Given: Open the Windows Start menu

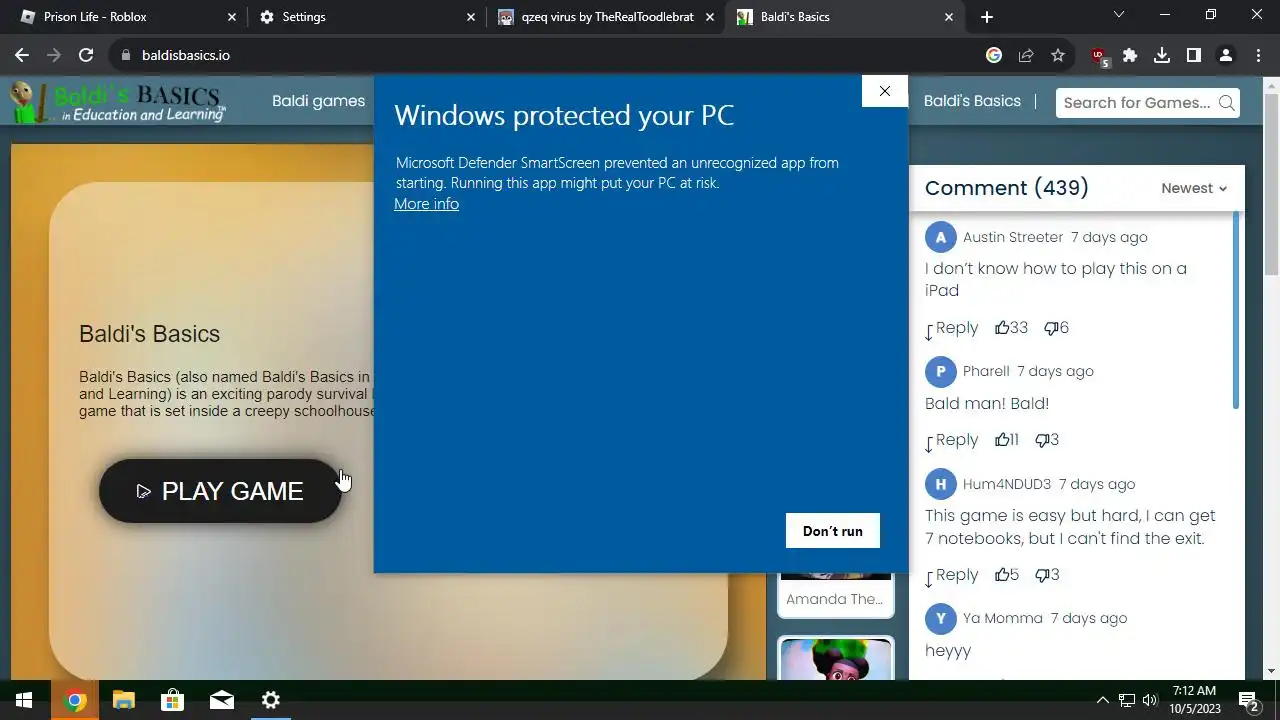Looking at the screenshot, I should [x=24, y=700].
